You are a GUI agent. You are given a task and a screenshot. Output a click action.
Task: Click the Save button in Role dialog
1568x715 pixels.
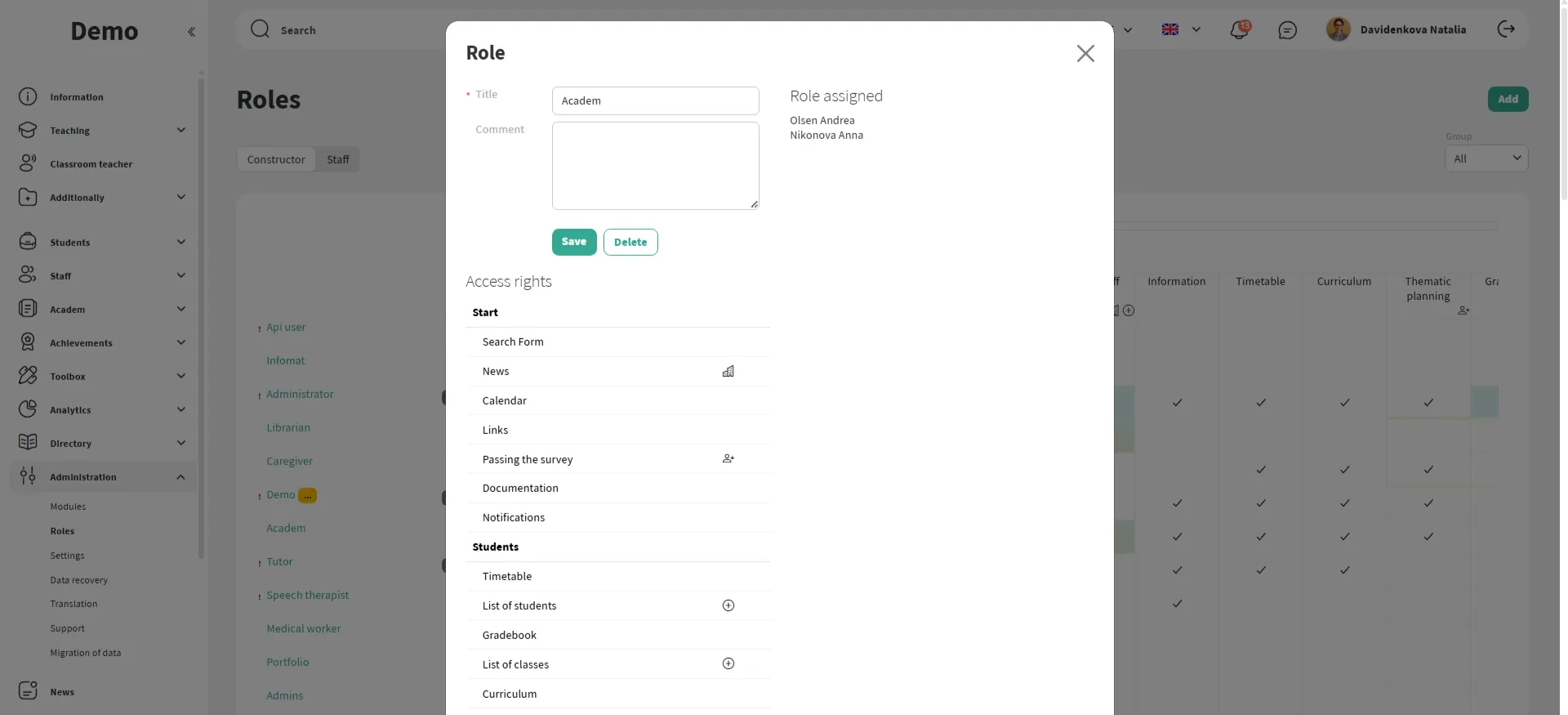pyautogui.click(x=573, y=242)
